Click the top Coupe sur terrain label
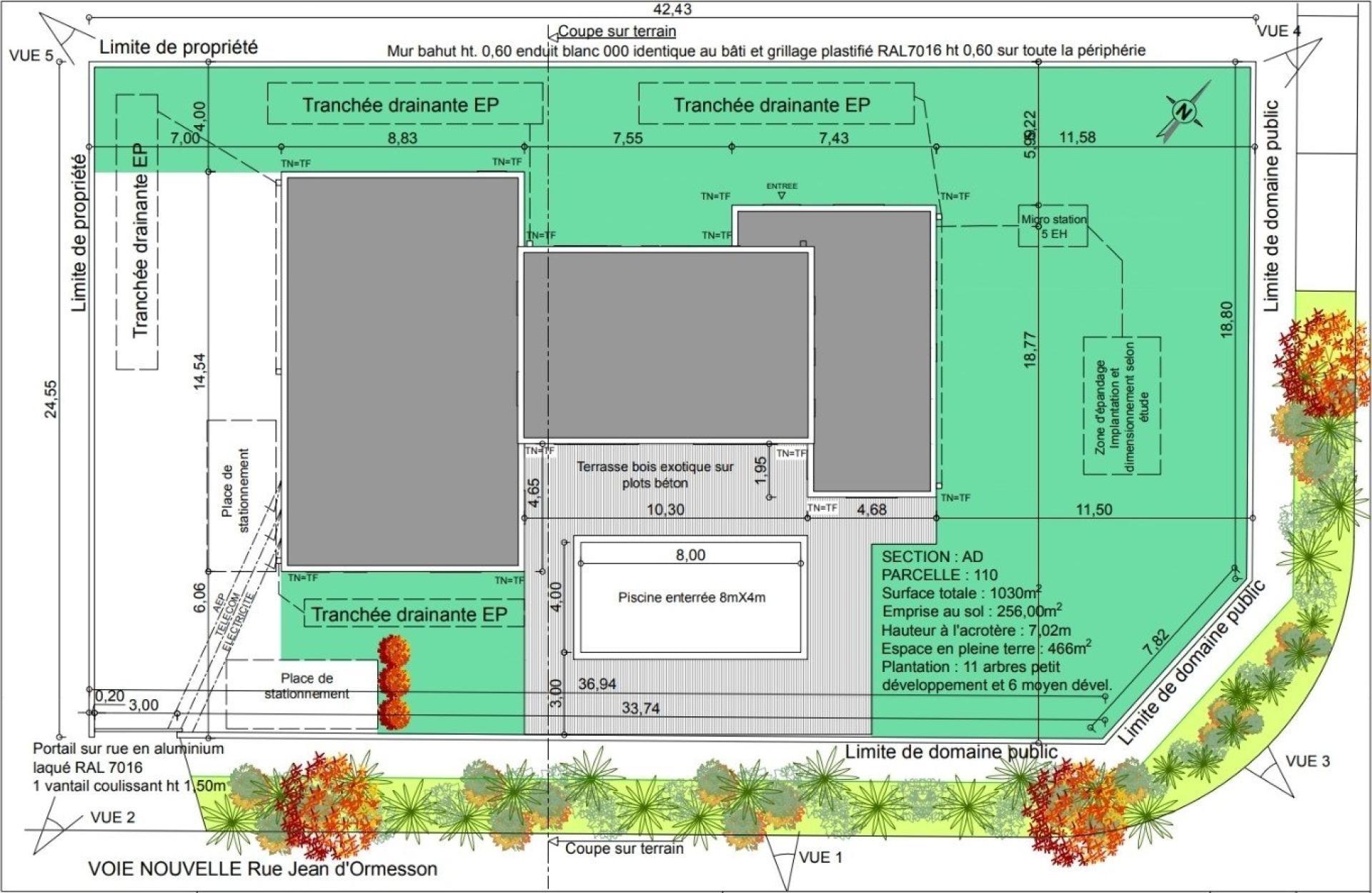This screenshot has width=1372, height=893. [616, 31]
